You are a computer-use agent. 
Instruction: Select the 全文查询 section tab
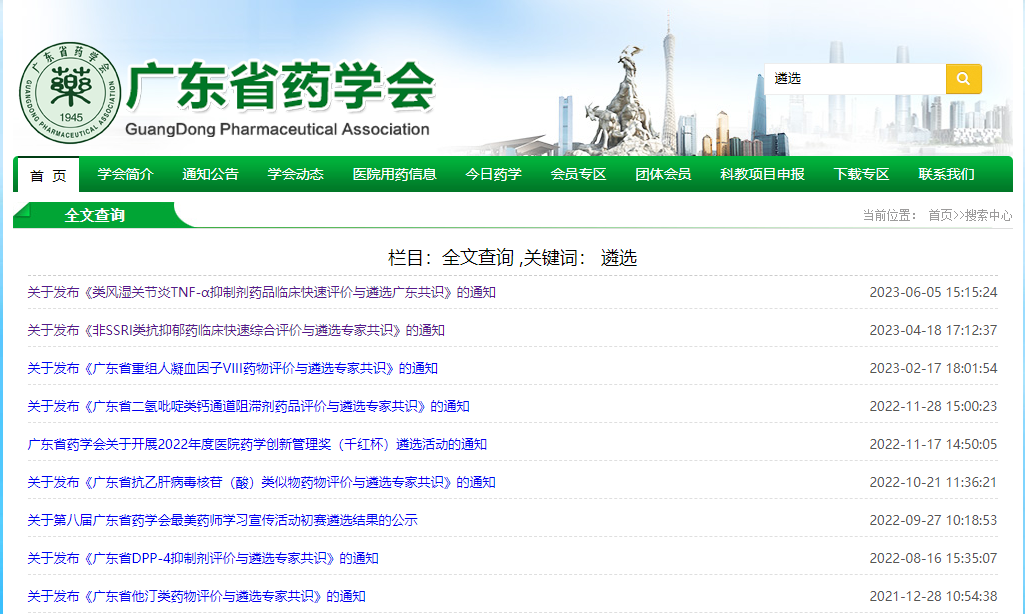pyautogui.click(x=95, y=215)
